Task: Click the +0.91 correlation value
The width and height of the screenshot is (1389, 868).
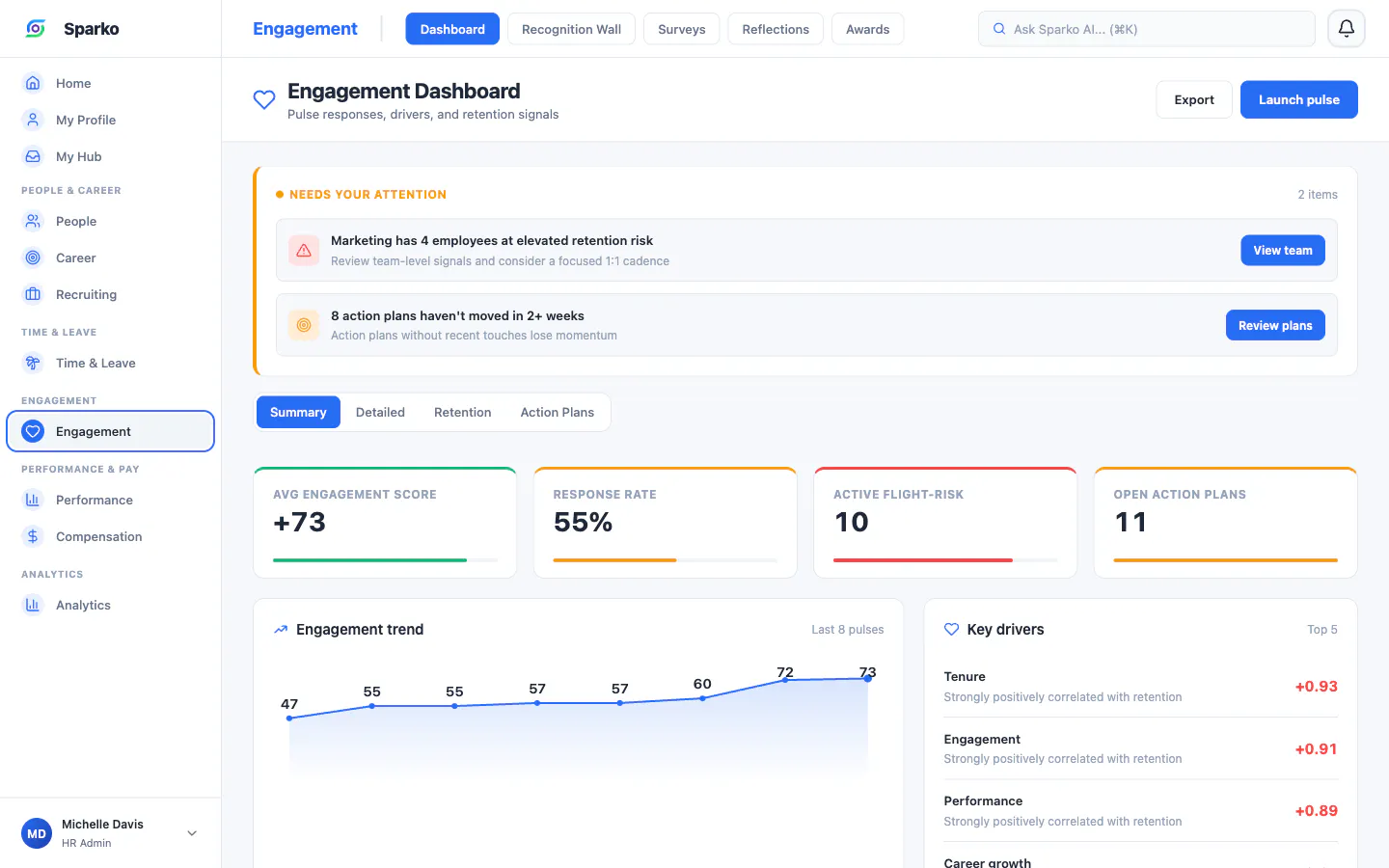Action: [1317, 749]
